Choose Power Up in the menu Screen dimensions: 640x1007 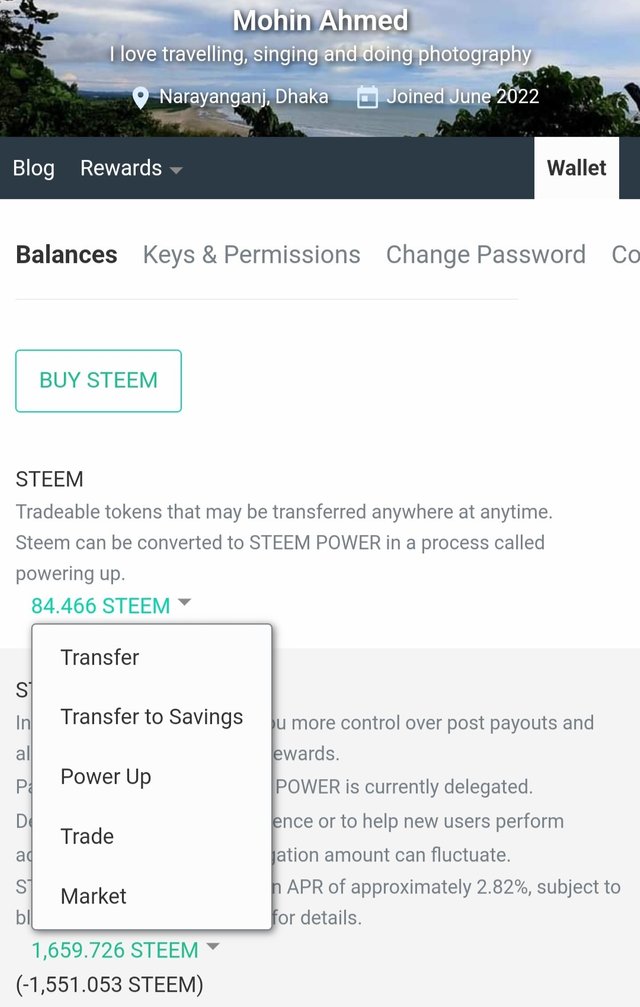click(x=106, y=777)
